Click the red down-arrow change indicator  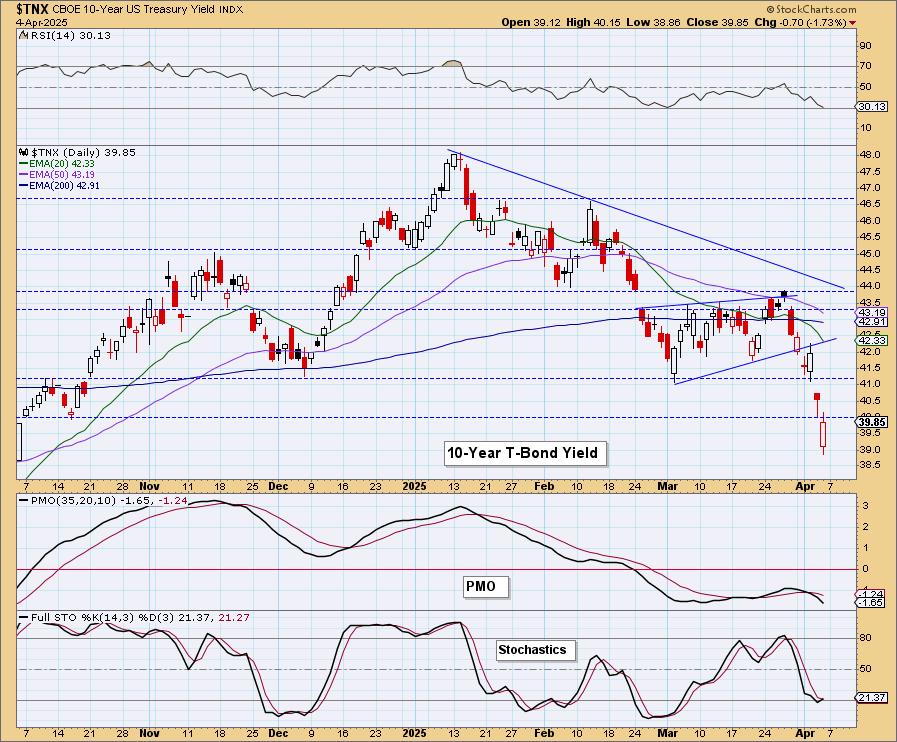(x=853, y=23)
